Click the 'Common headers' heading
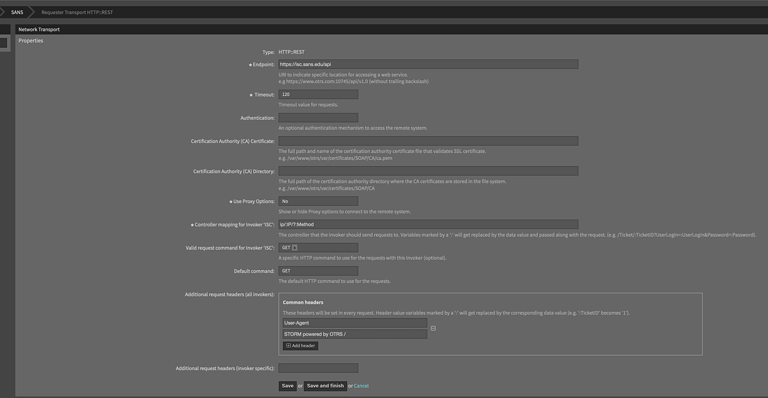This screenshot has height=398, width=768. coord(303,303)
